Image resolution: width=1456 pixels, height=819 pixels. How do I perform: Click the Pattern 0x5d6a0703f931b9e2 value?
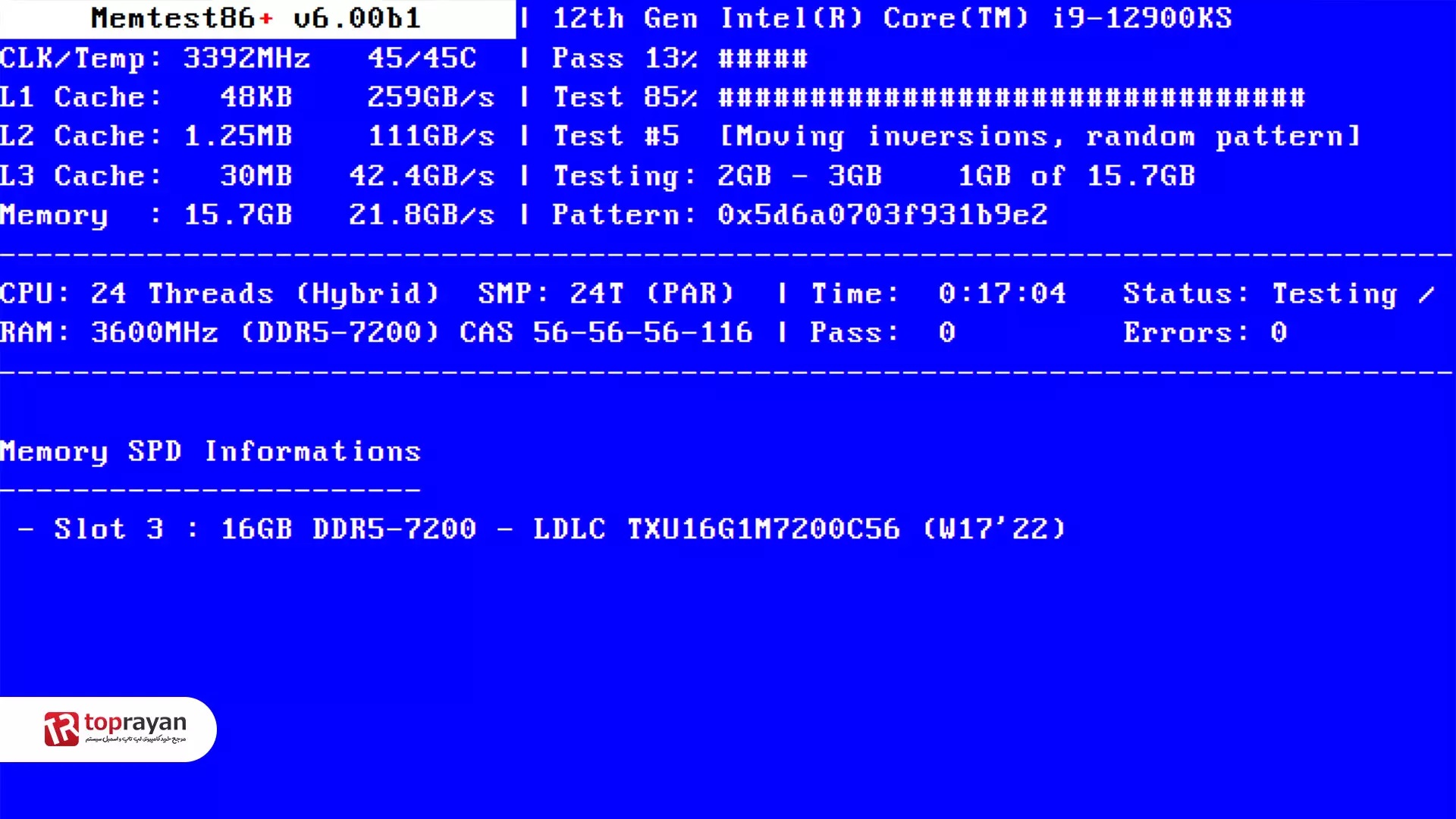[x=883, y=215]
